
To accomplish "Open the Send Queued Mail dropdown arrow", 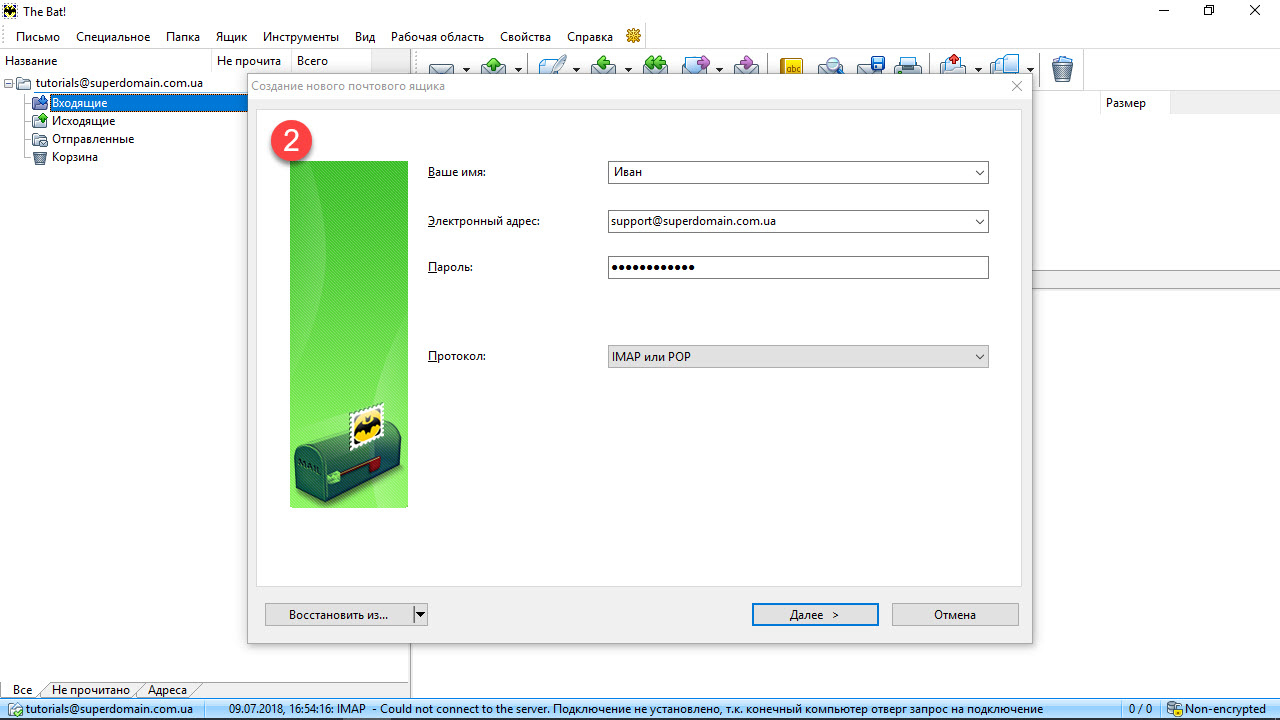I will pyautogui.click(x=519, y=70).
